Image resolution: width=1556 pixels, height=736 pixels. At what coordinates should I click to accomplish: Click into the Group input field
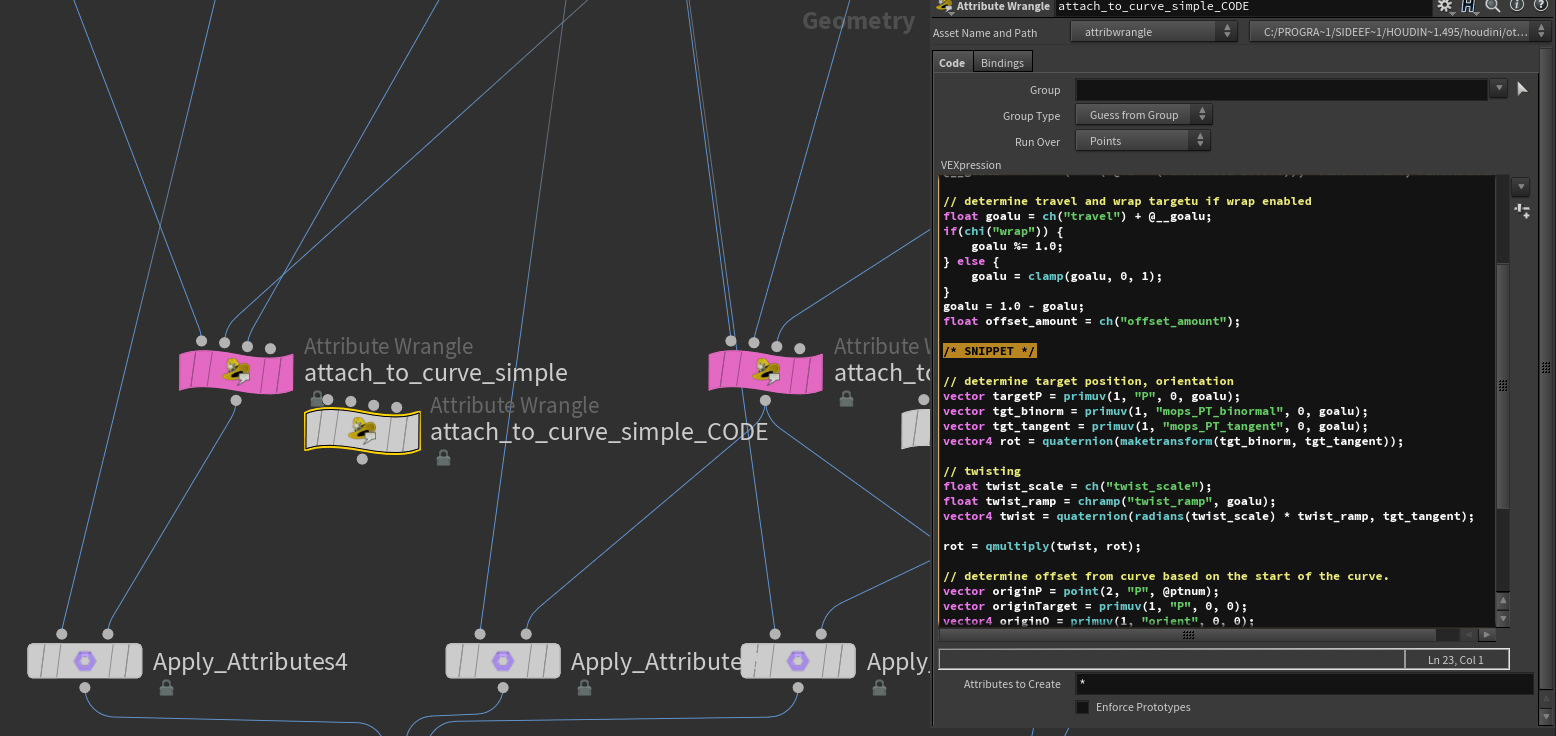pos(1281,89)
